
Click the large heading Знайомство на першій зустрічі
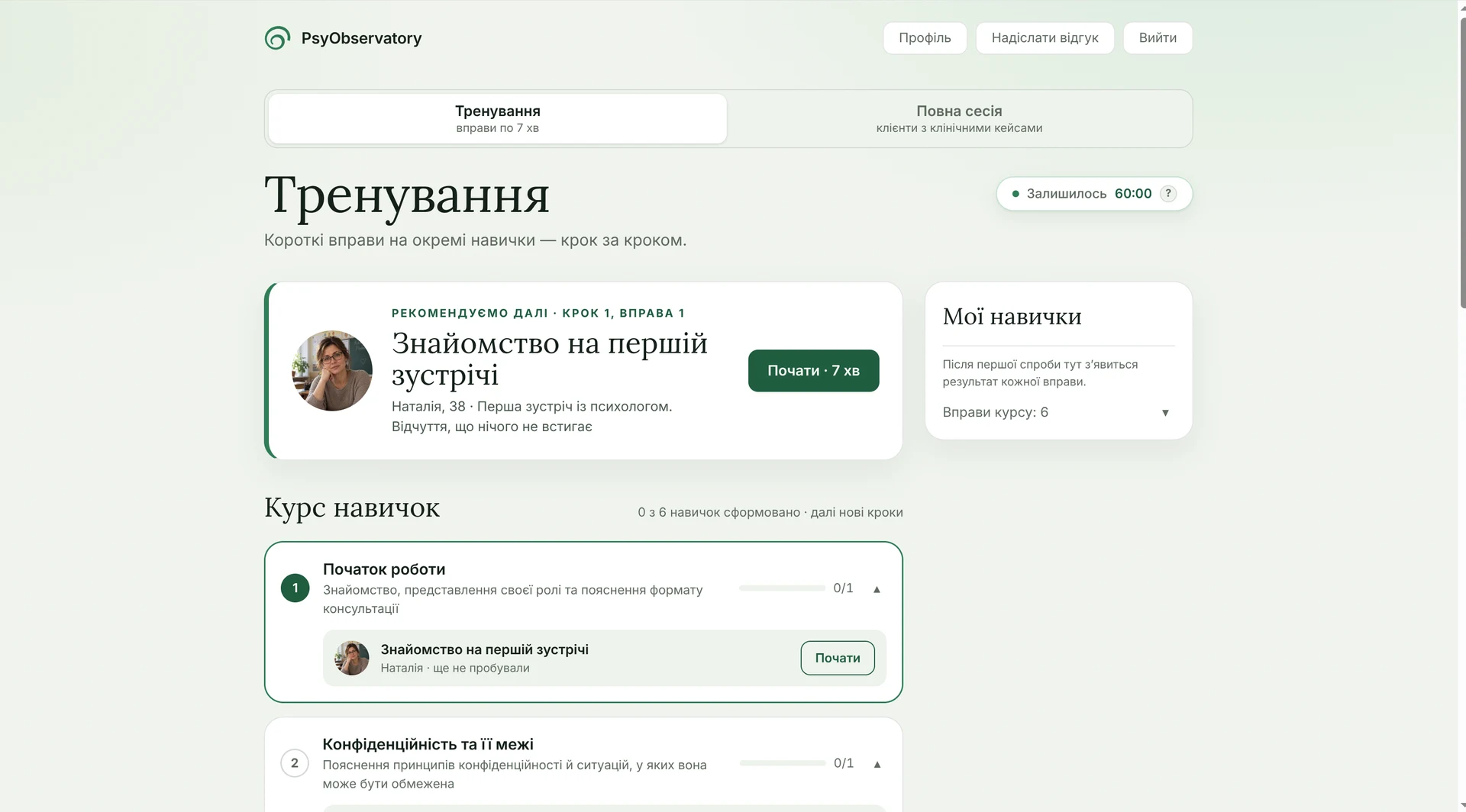(550, 359)
